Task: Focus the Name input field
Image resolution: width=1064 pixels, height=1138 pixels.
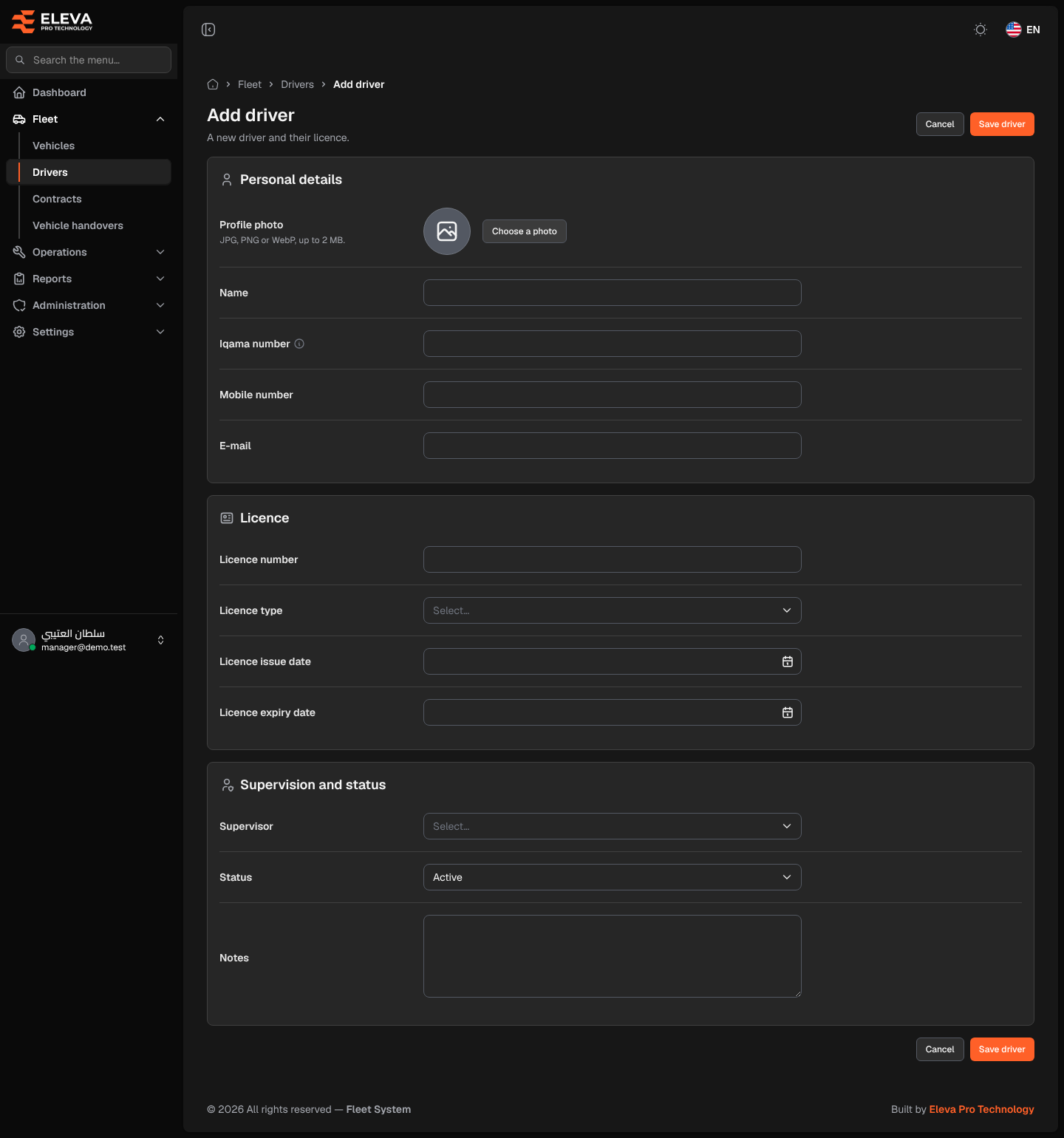Action: click(613, 293)
